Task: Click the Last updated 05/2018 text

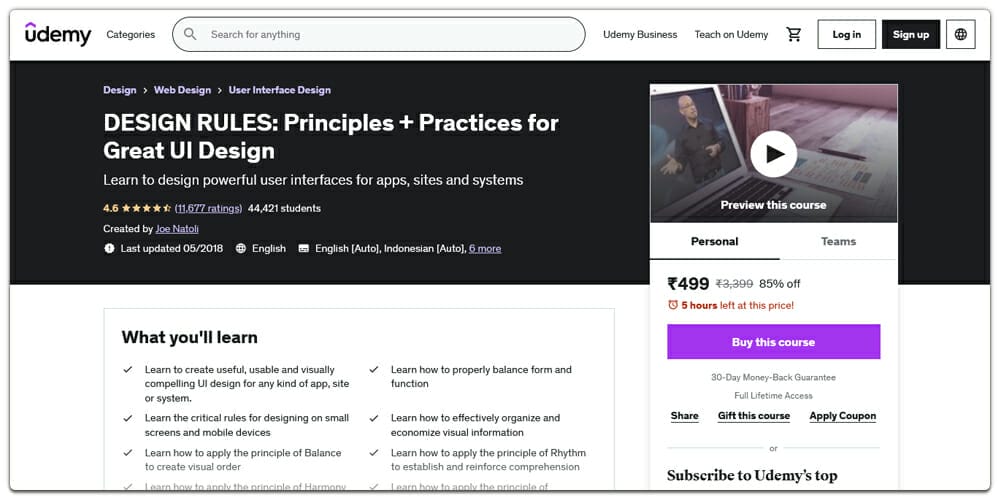Action: (172, 248)
